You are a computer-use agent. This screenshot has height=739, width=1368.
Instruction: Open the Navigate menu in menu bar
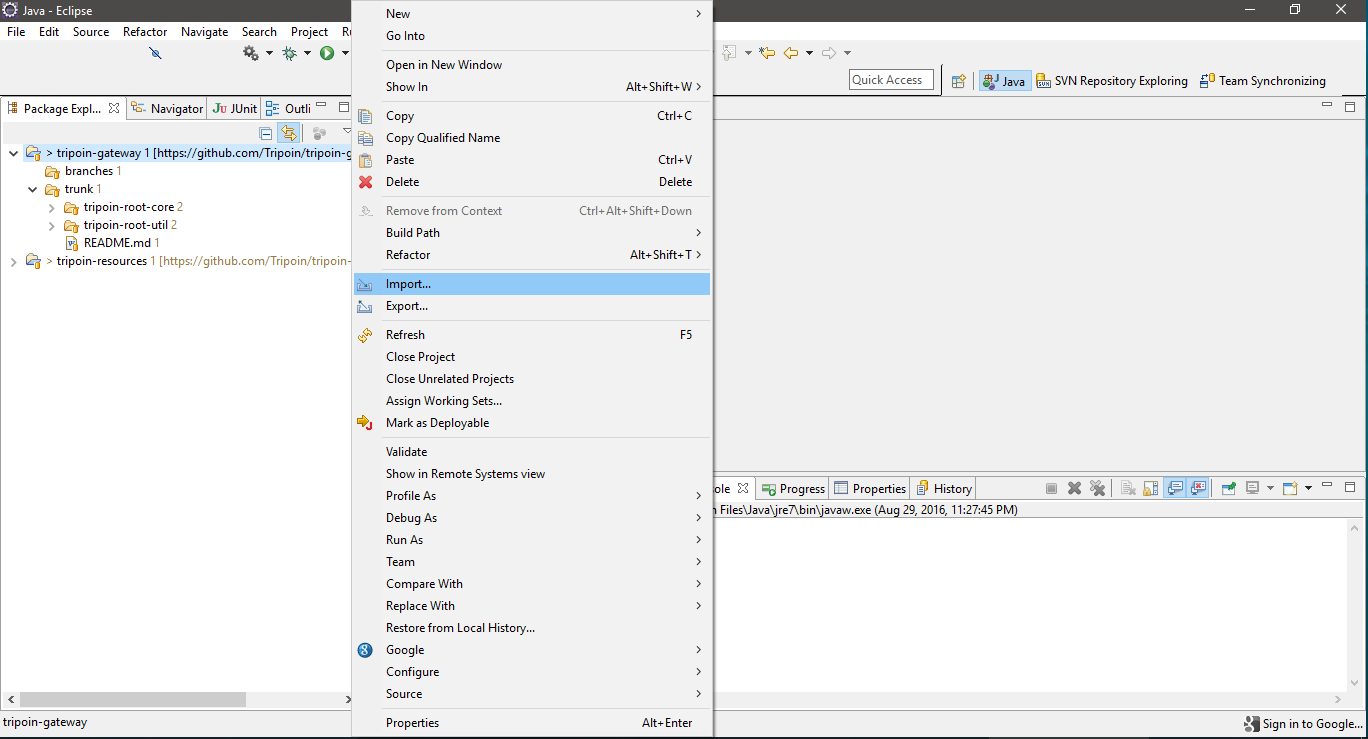[x=204, y=31]
